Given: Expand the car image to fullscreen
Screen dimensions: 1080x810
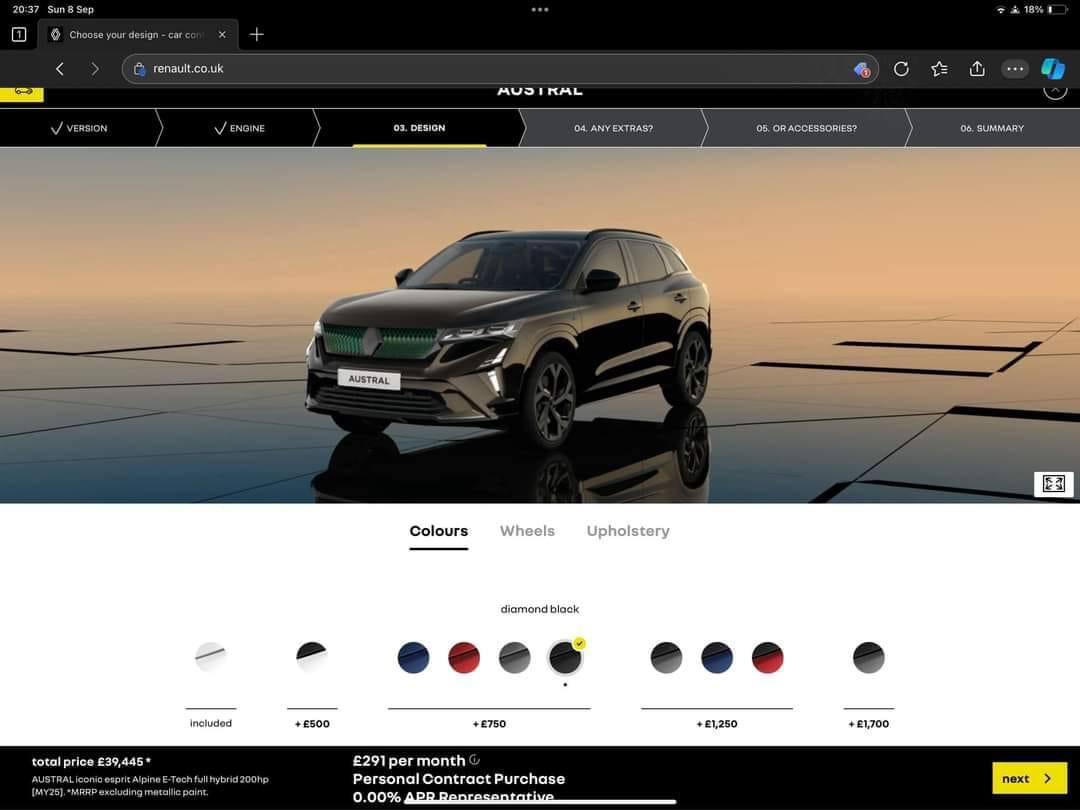Looking at the screenshot, I should coord(1053,484).
